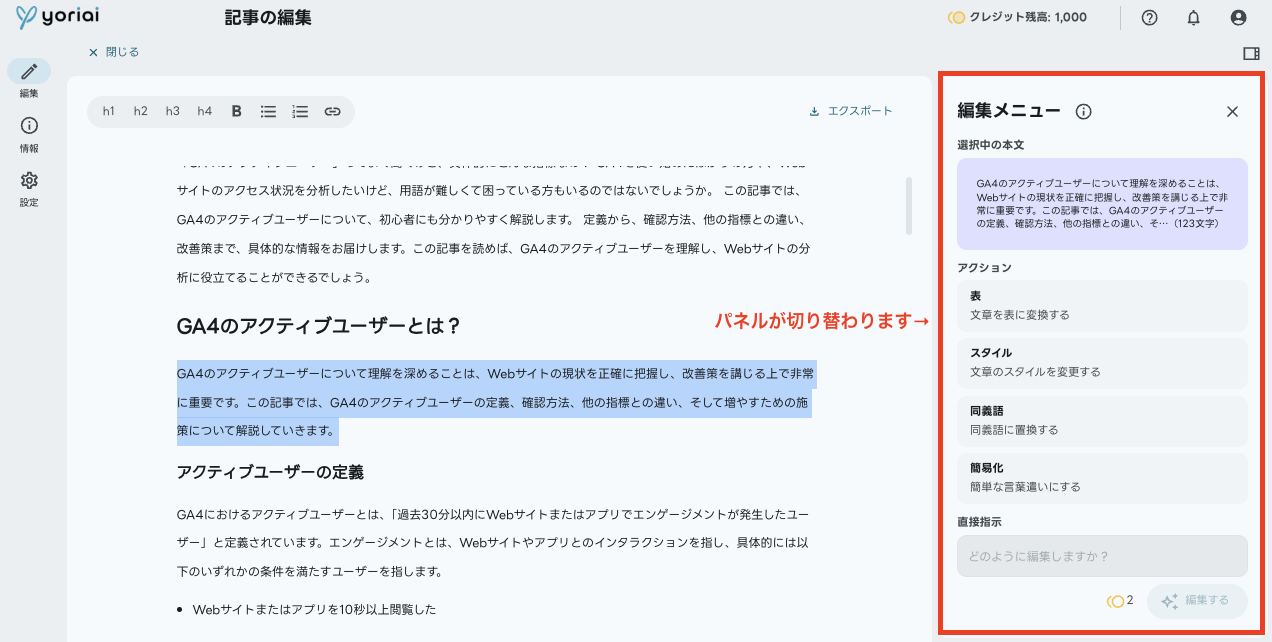Apply h3 heading format
The height and width of the screenshot is (642, 1272).
pos(173,112)
